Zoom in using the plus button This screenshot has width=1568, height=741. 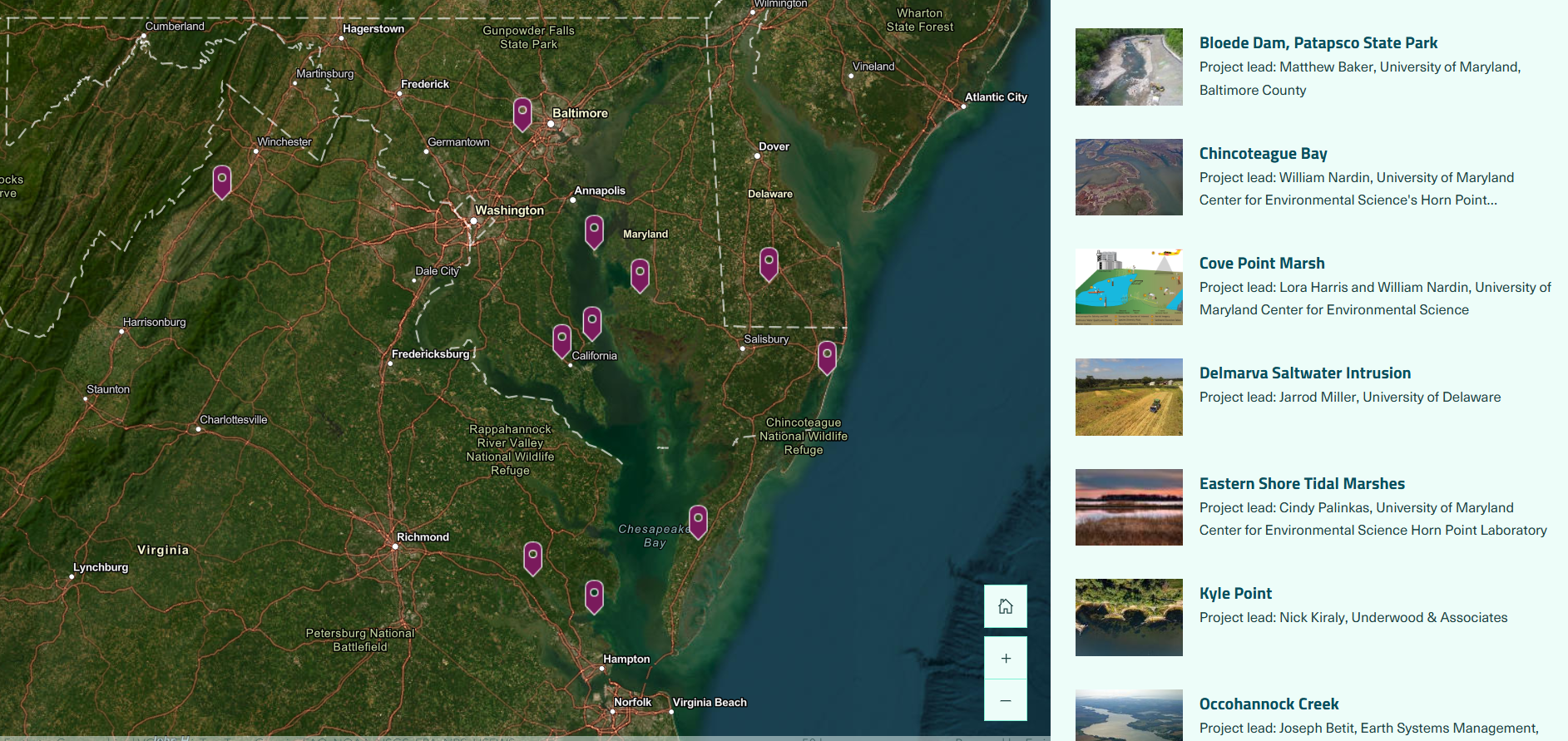click(x=1005, y=658)
